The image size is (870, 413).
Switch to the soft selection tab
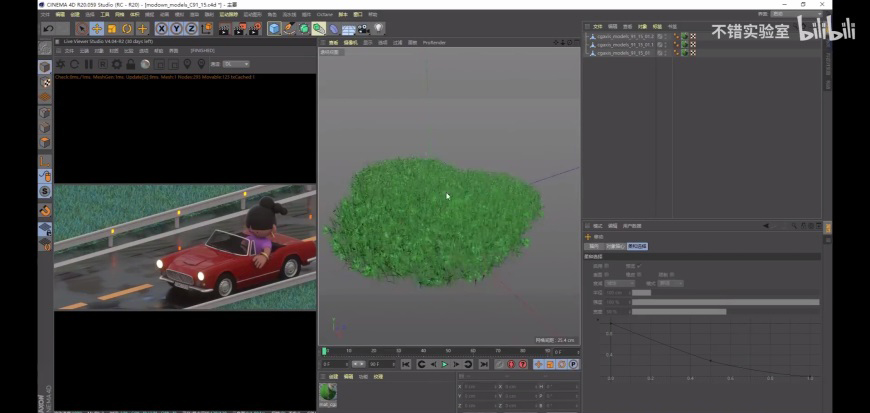pyautogui.click(x=637, y=246)
